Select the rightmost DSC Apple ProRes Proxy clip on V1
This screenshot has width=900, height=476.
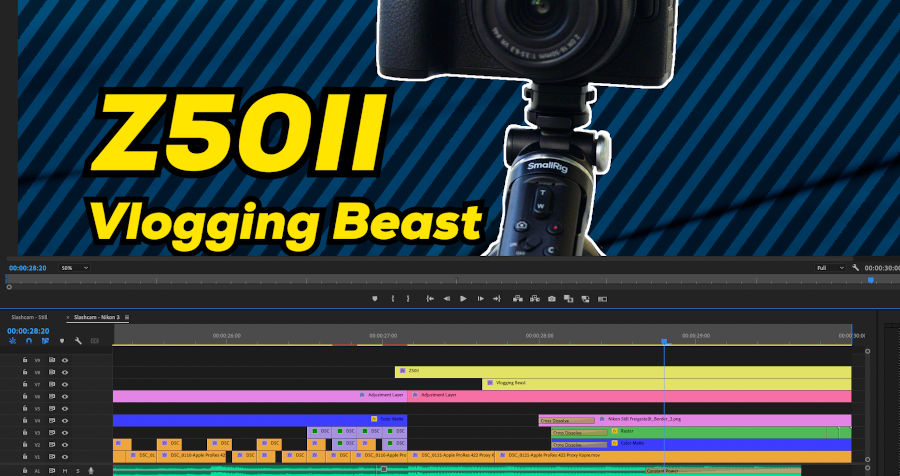coord(673,456)
